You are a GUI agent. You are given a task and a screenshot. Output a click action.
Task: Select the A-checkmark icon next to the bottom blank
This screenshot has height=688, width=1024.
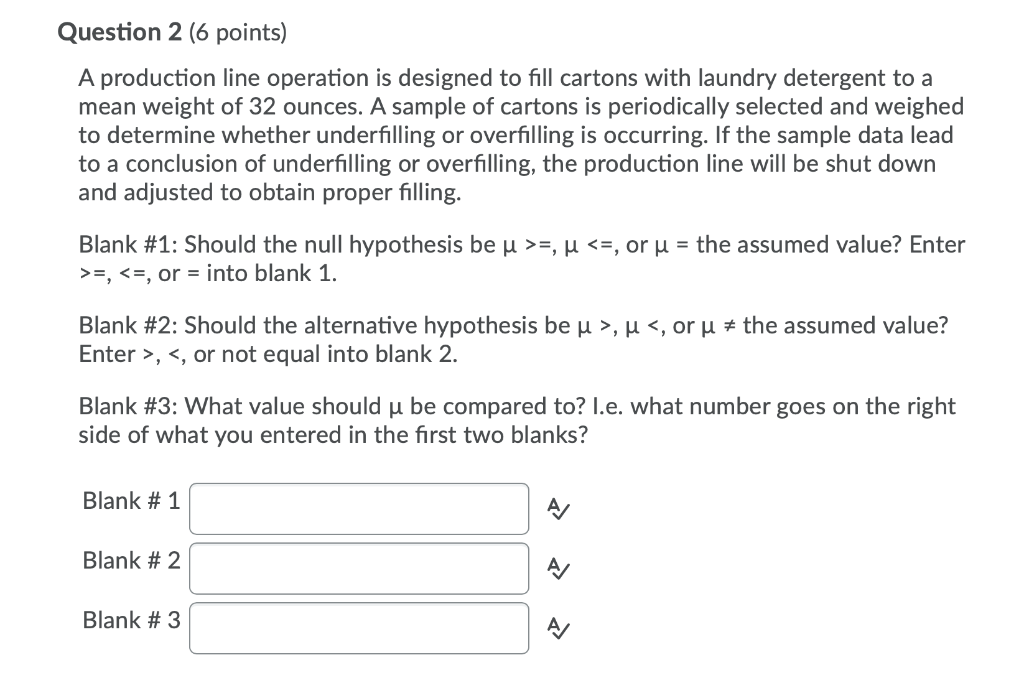point(558,629)
